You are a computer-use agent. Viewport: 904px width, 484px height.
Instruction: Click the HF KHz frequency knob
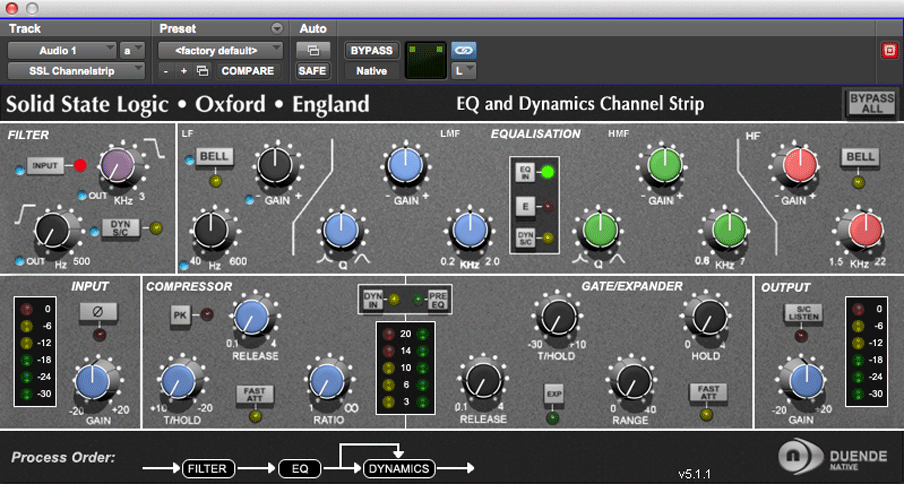point(865,229)
